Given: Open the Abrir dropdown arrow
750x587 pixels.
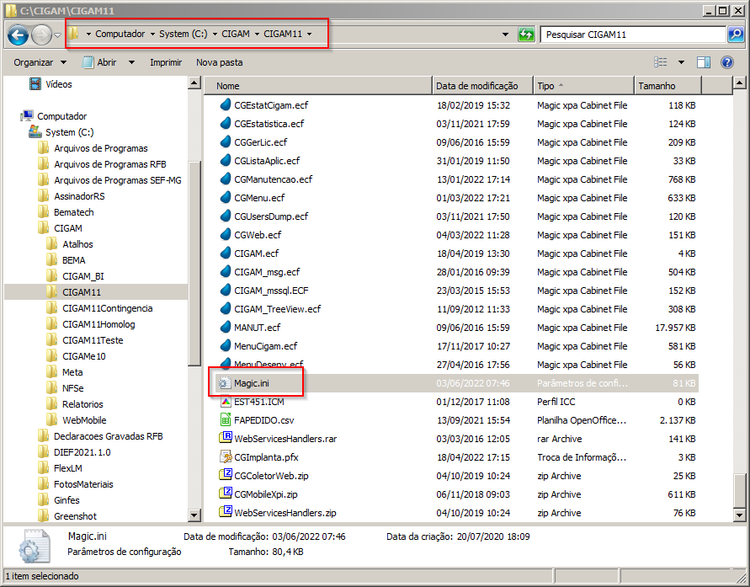Looking at the screenshot, I should 132,63.
